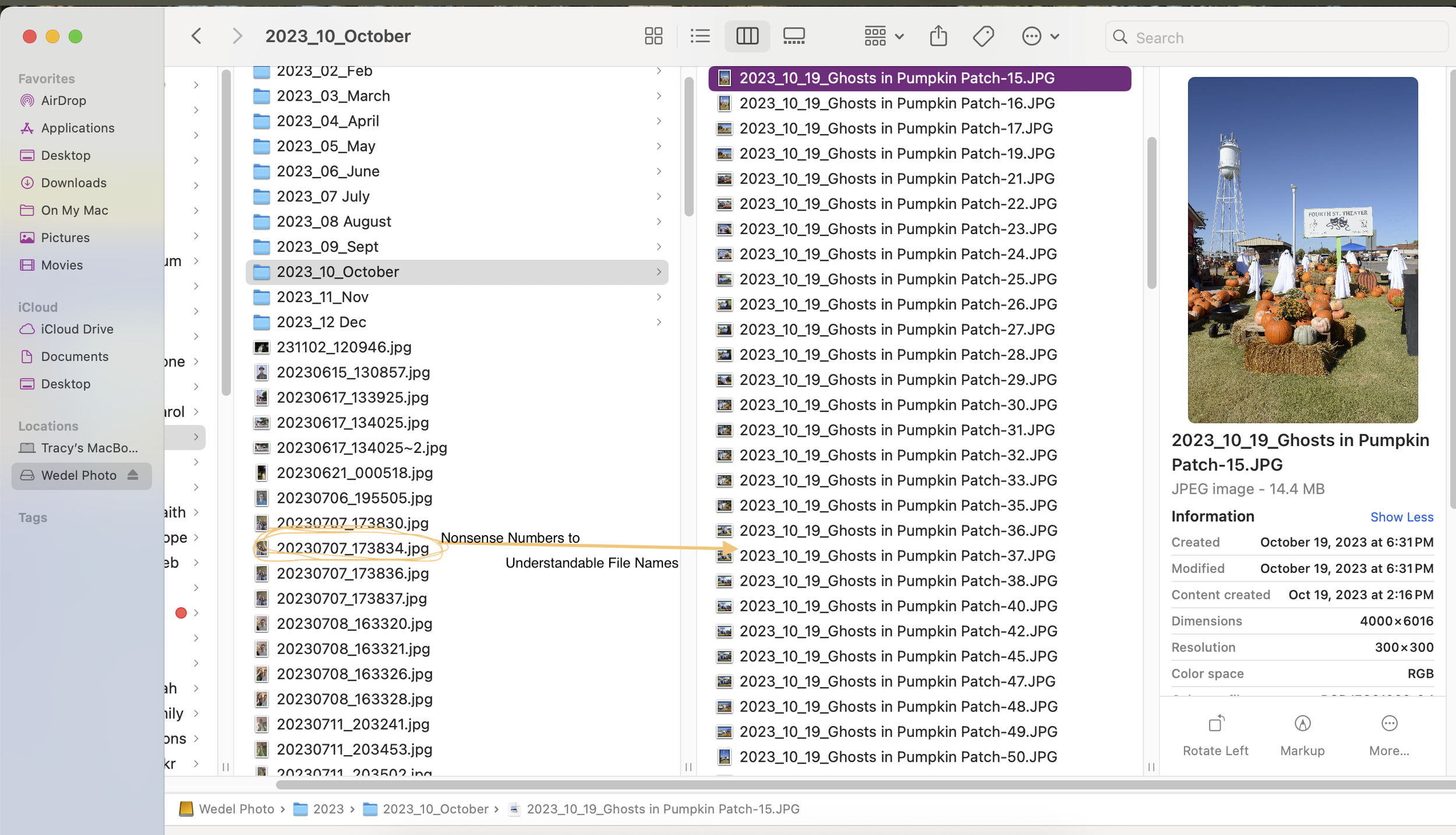This screenshot has height=835, width=1456.
Task: Open the ellipsis action menu dropdown
Action: coord(1040,36)
